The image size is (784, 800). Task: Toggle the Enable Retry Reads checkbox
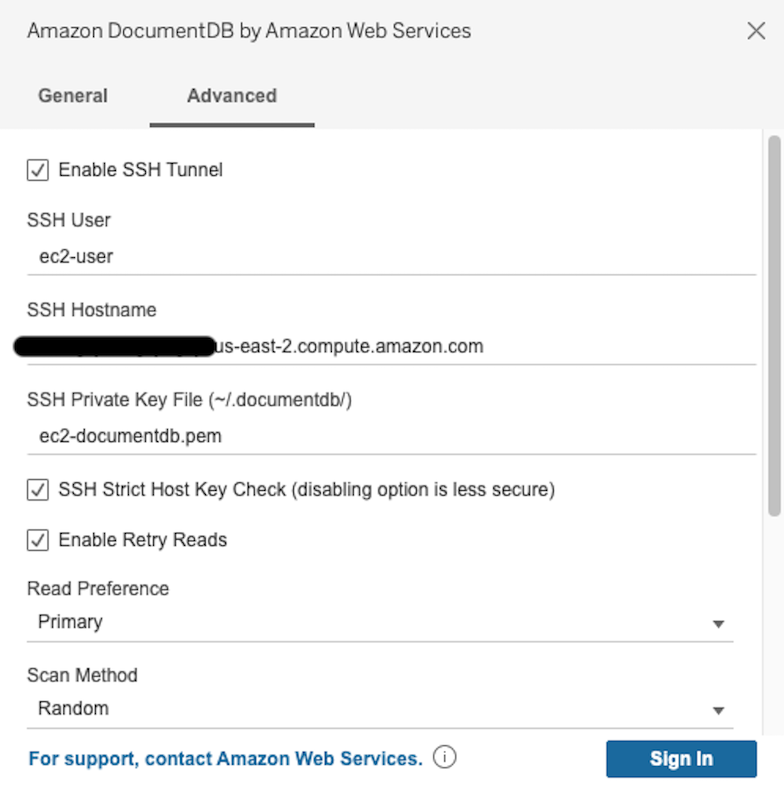[37, 540]
